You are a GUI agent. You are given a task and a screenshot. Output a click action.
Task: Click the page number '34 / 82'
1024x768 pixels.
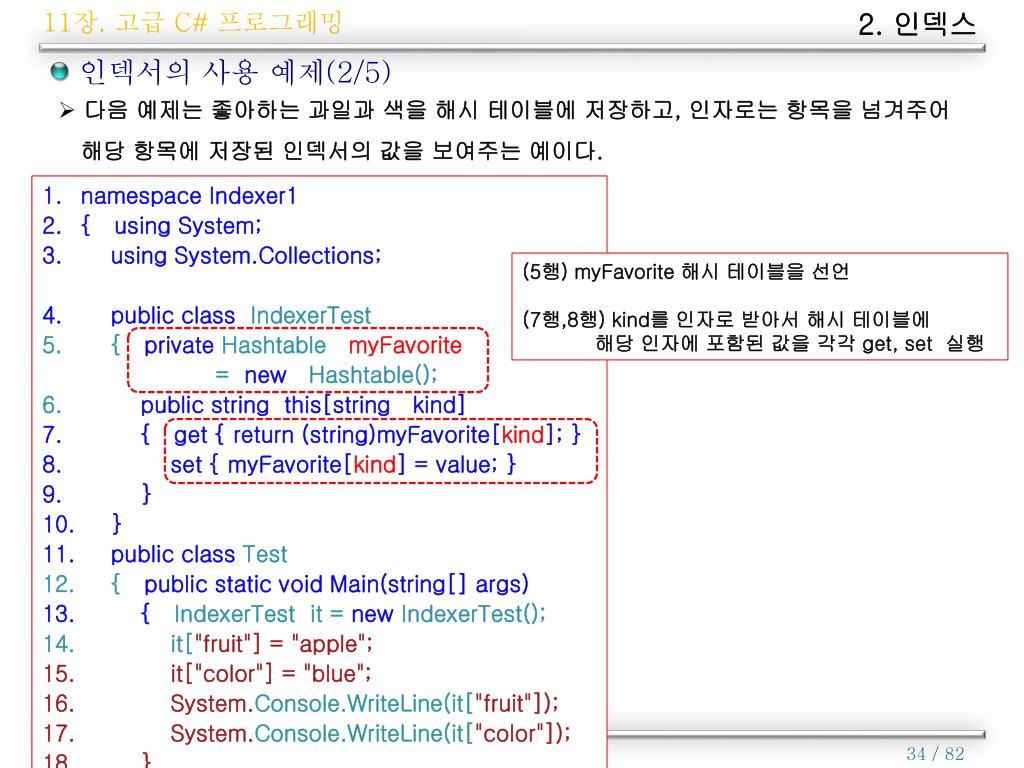click(x=935, y=754)
